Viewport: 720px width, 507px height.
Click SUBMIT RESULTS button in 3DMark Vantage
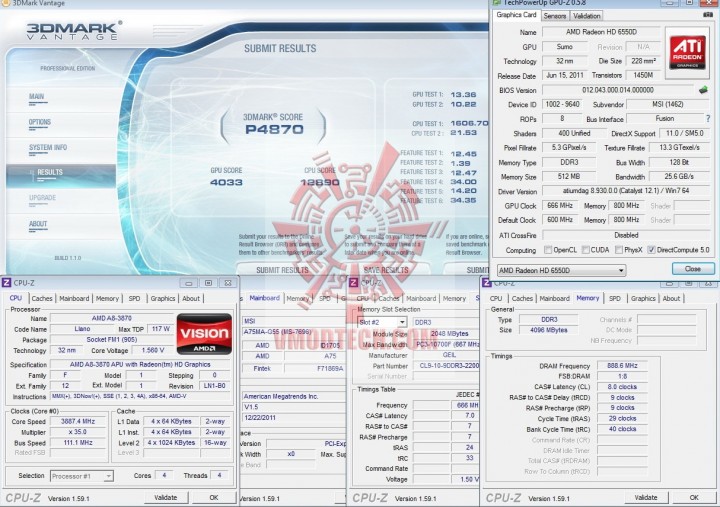click(x=282, y=270)
